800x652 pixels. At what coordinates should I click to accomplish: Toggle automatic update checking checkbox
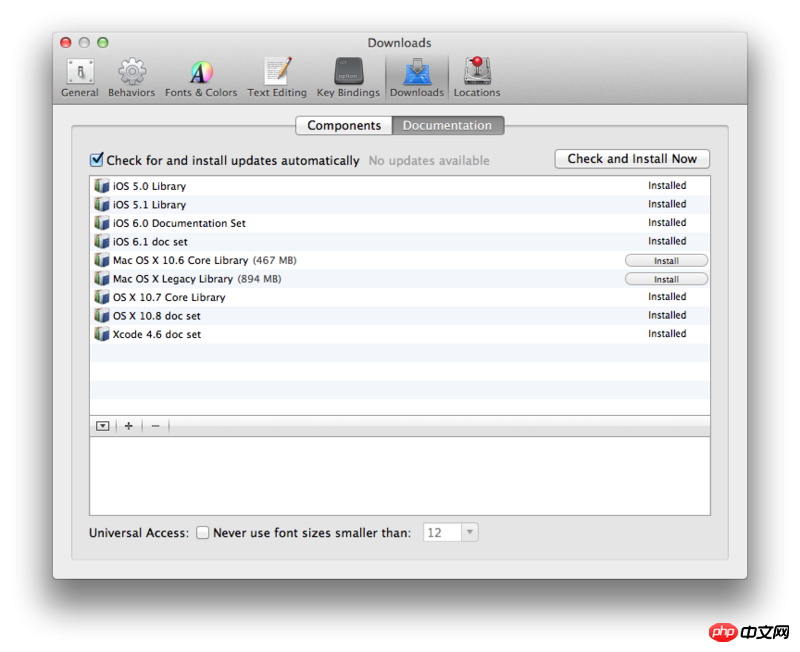[x=96, y=160]
